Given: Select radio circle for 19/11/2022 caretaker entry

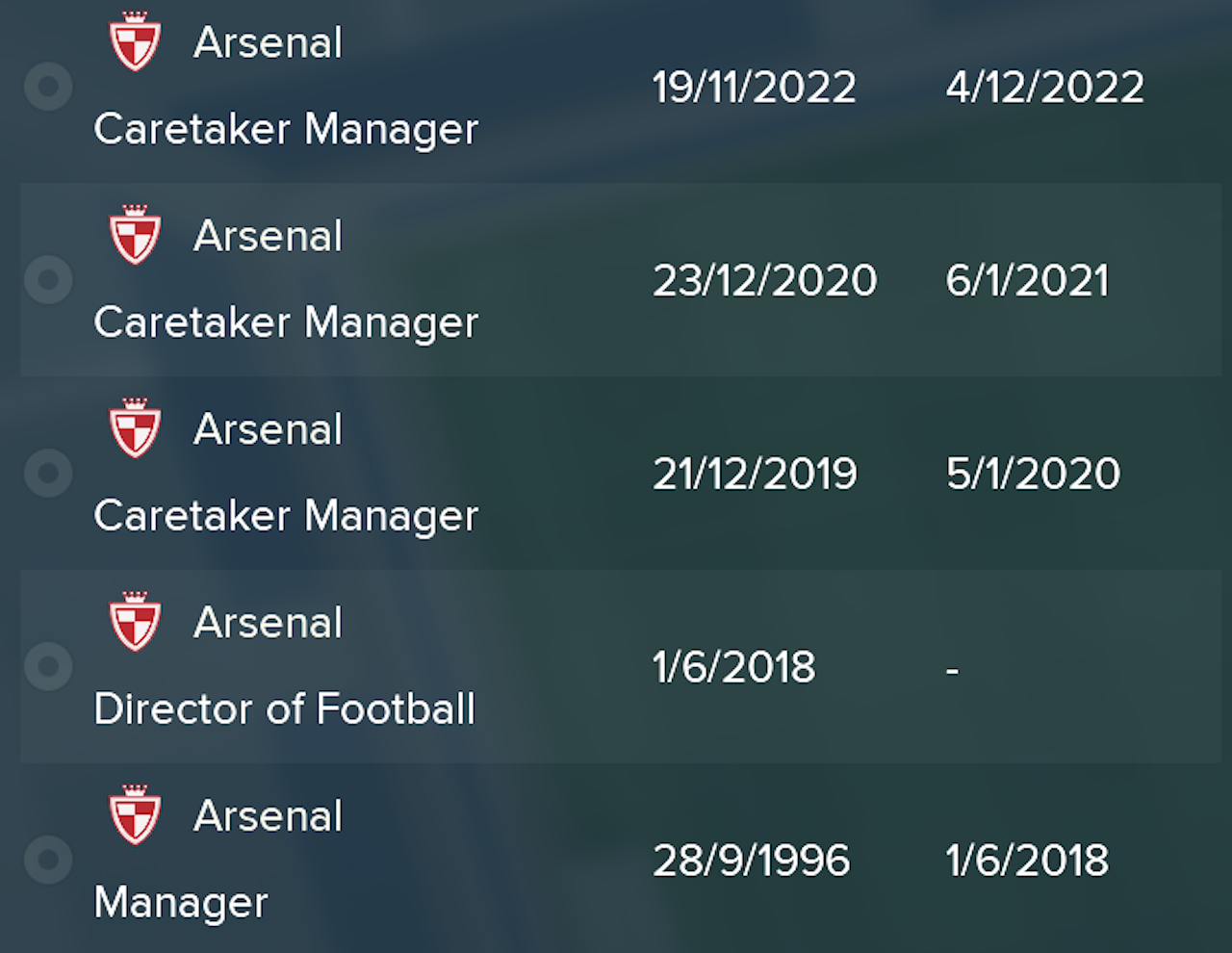Looking at the screenshot, I should [x=48, y=87].
